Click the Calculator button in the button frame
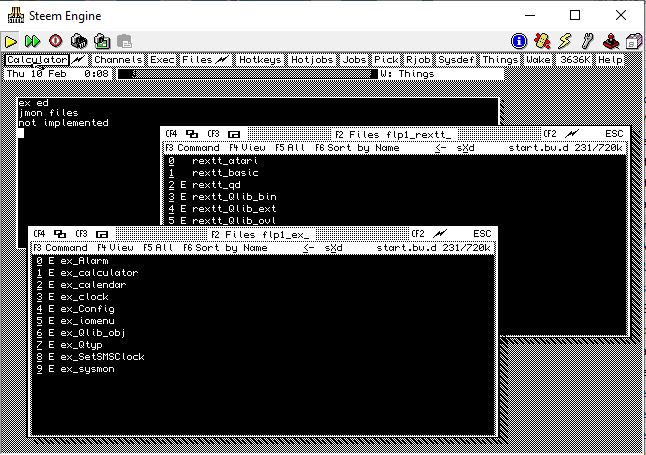Image resolution: width=646 pixels, height=455 pixels. click(37, 60)
